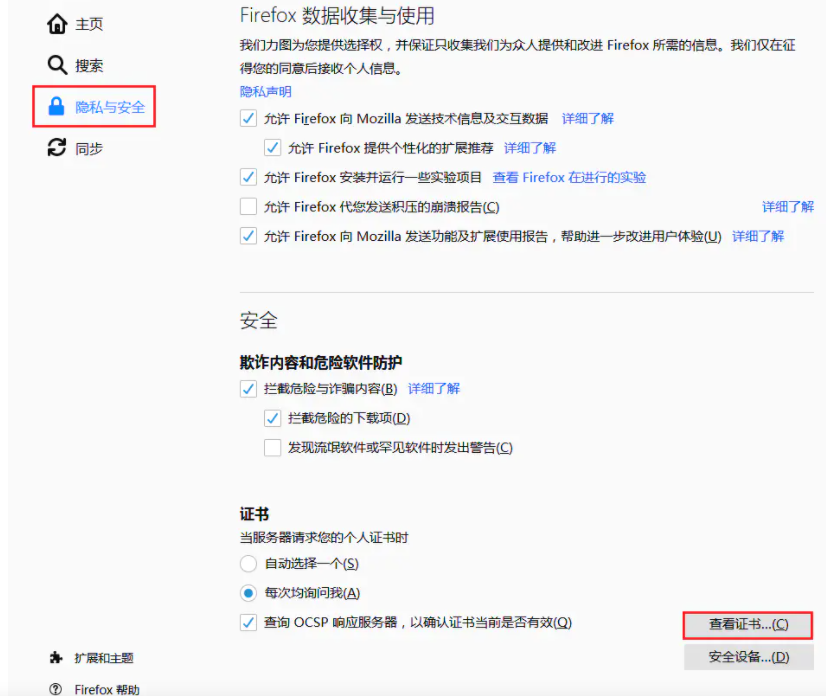Click the Sync arrows icon in sidebar

pos(57,147)
